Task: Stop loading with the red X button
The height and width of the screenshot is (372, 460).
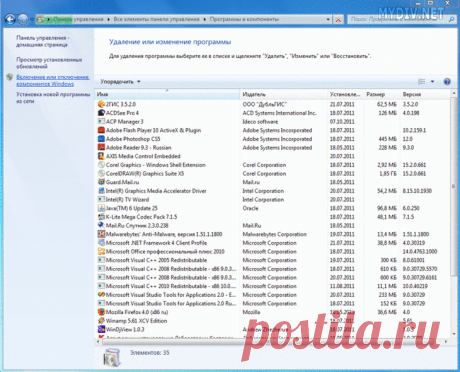Action: (x=338, y=20)
